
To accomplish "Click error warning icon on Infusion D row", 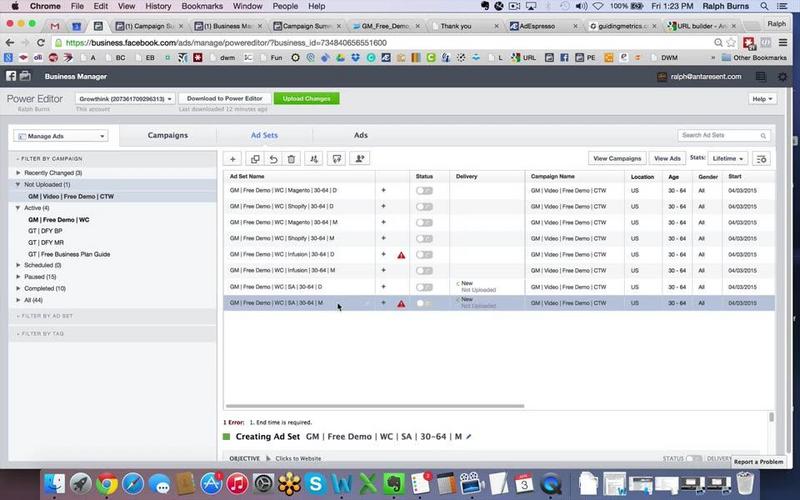I will pyautogui.click(x=401, y=255).
